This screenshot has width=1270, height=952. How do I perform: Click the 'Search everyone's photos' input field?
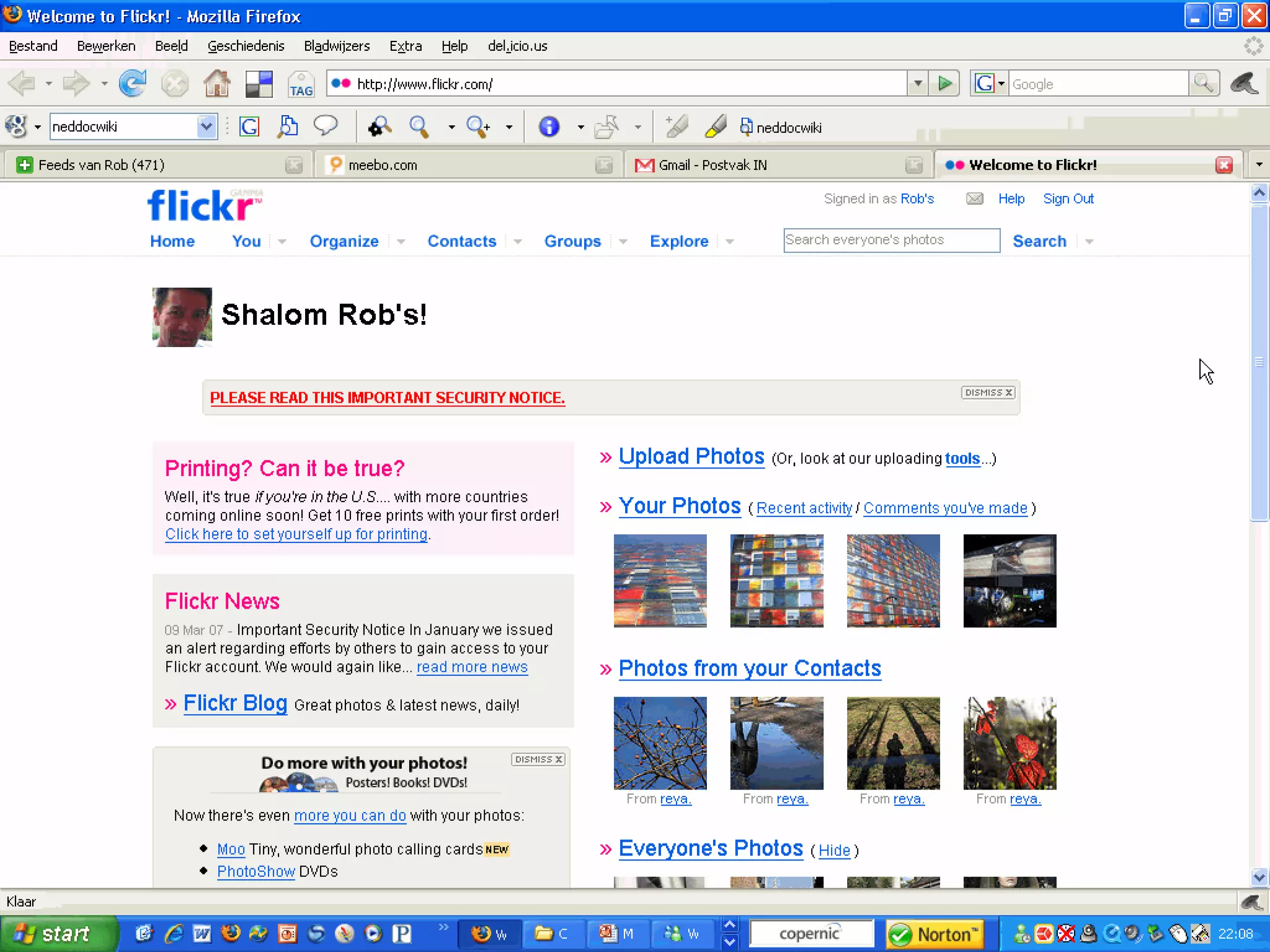tap(891, 240)
